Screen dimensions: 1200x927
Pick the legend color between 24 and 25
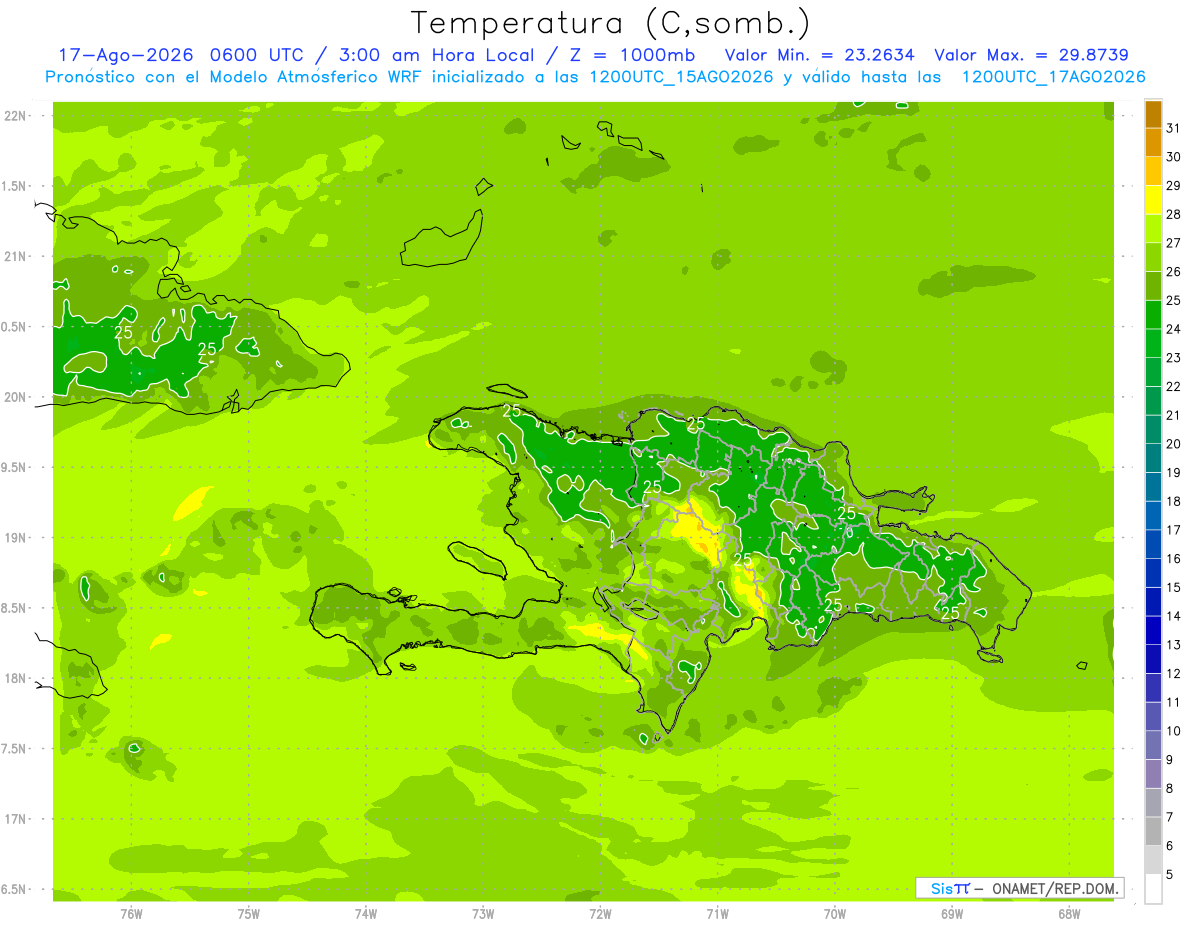1153,314
